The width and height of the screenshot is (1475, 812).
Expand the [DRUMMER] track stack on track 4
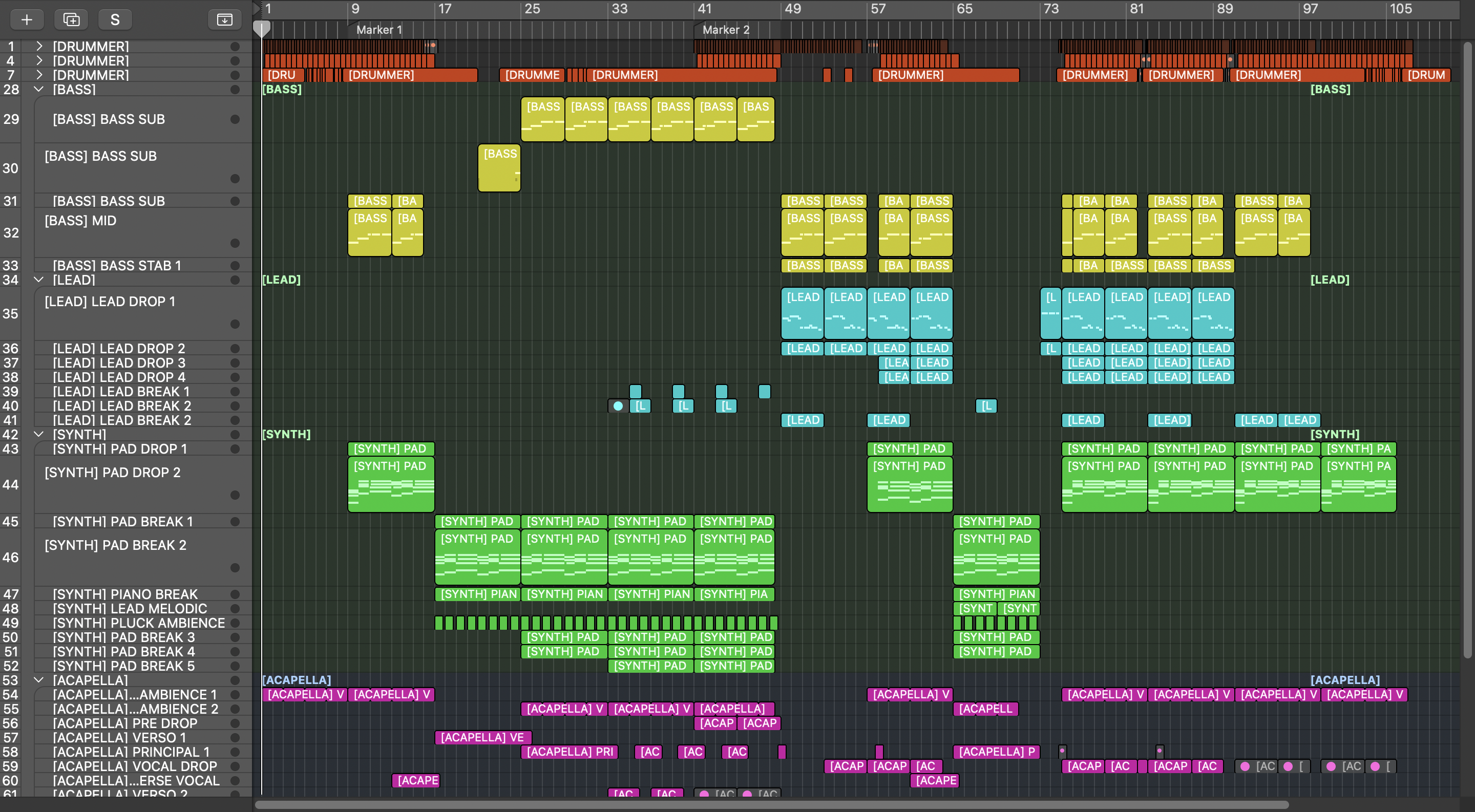click(x=39, y=60)
